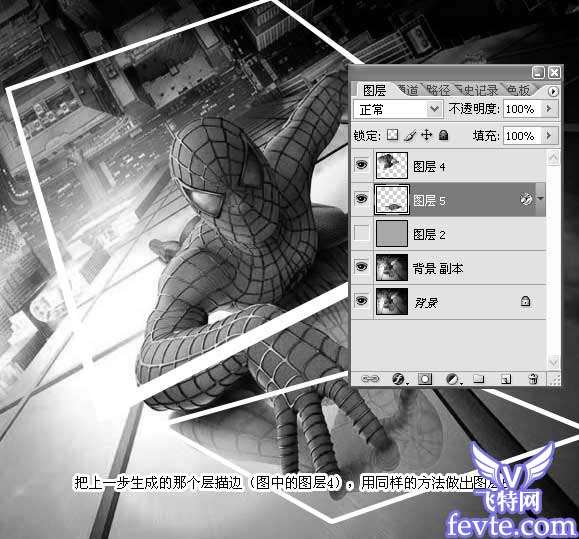
Task: Click the 不透明度 label
Action: (x=474, y=109)
